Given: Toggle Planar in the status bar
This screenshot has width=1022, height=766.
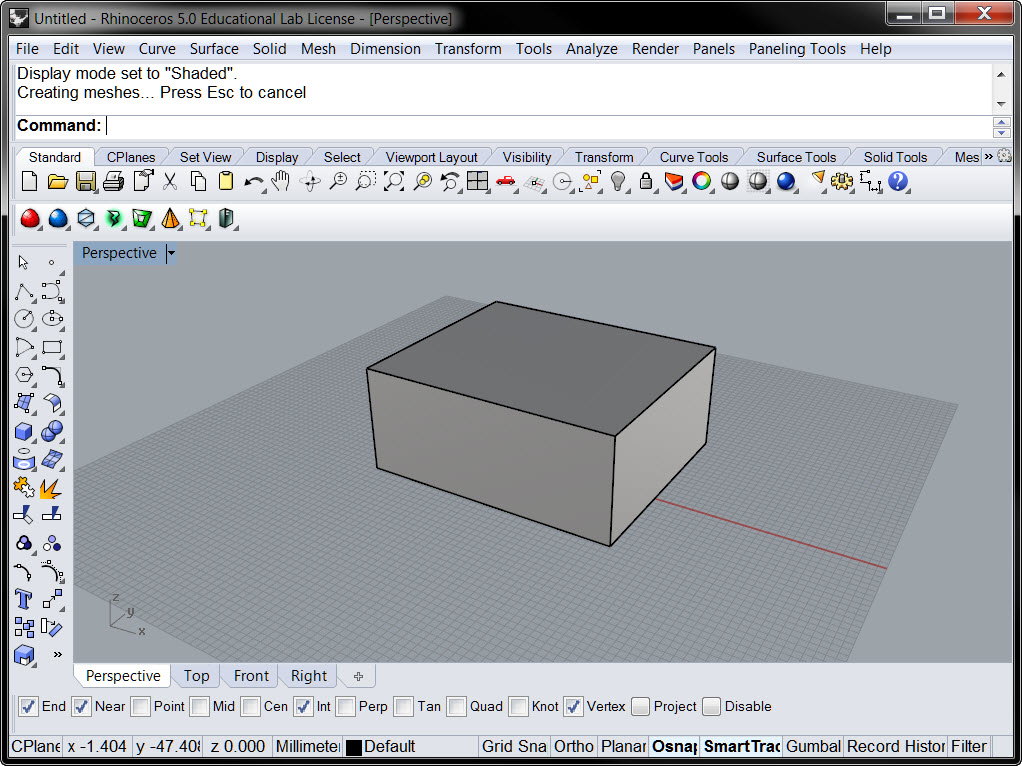Looking at the screenshot, I should tap(623, 746).
